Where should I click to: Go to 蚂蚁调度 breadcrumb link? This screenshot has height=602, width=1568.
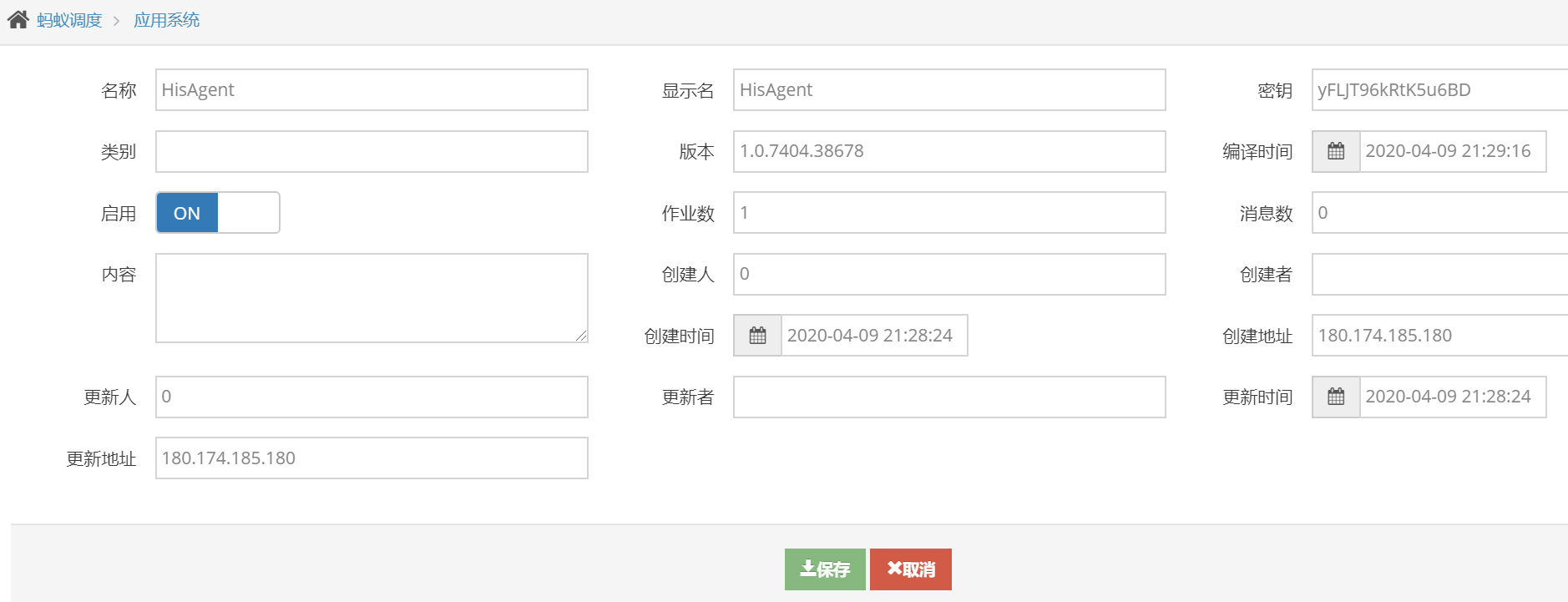(69, 20)
